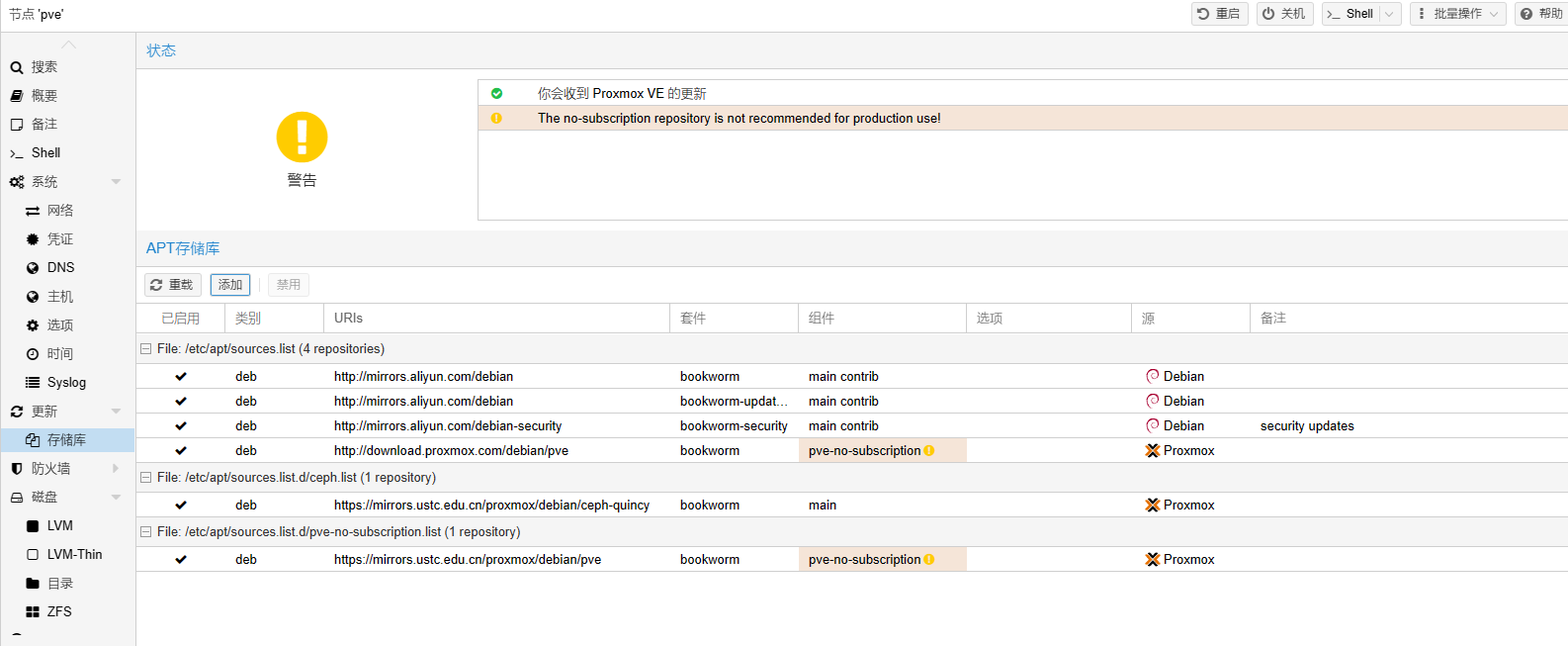Click the refresh icon beside 更新
The image size is (1568, 646).
(x=17, y=412)
